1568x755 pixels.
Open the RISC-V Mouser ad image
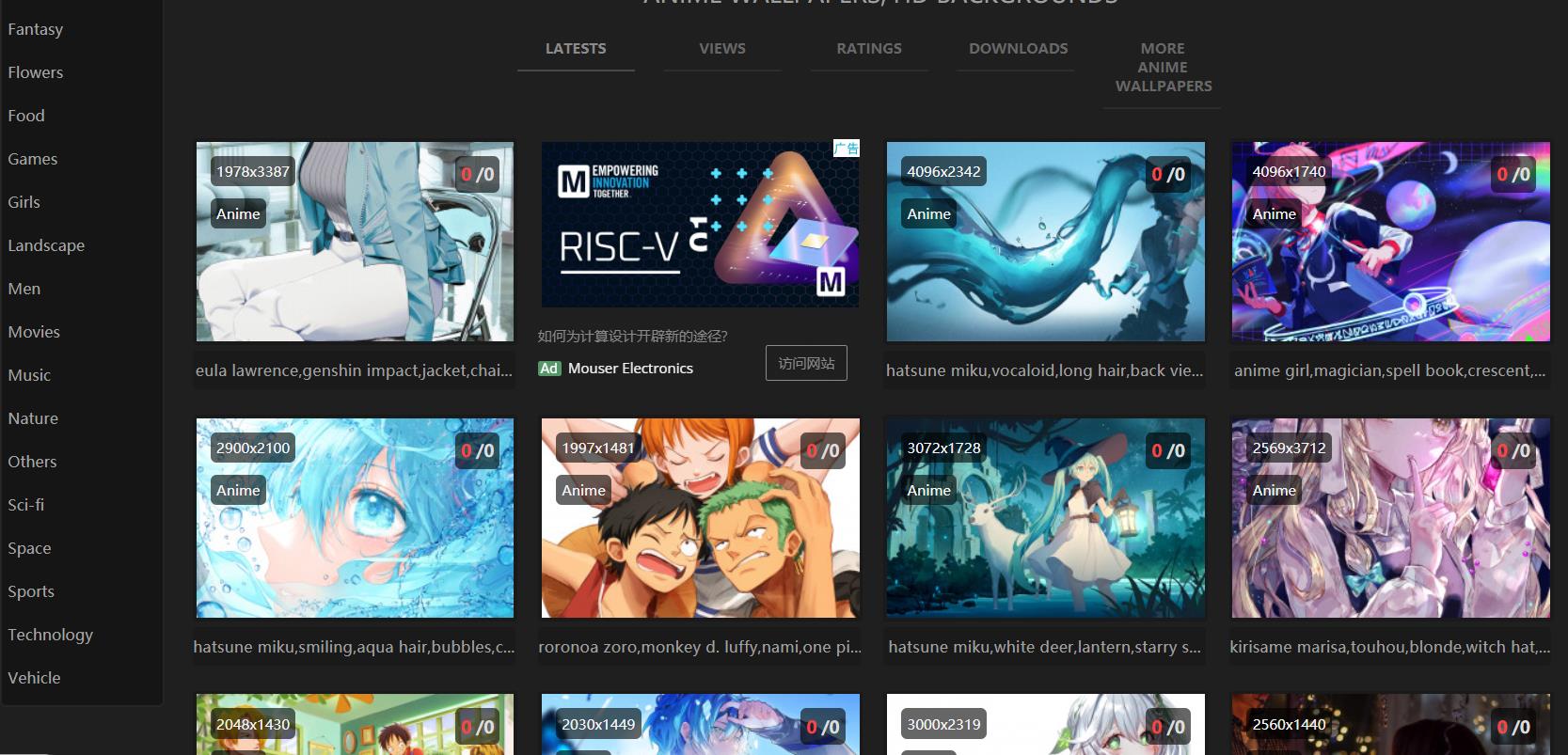coord(700,225)
